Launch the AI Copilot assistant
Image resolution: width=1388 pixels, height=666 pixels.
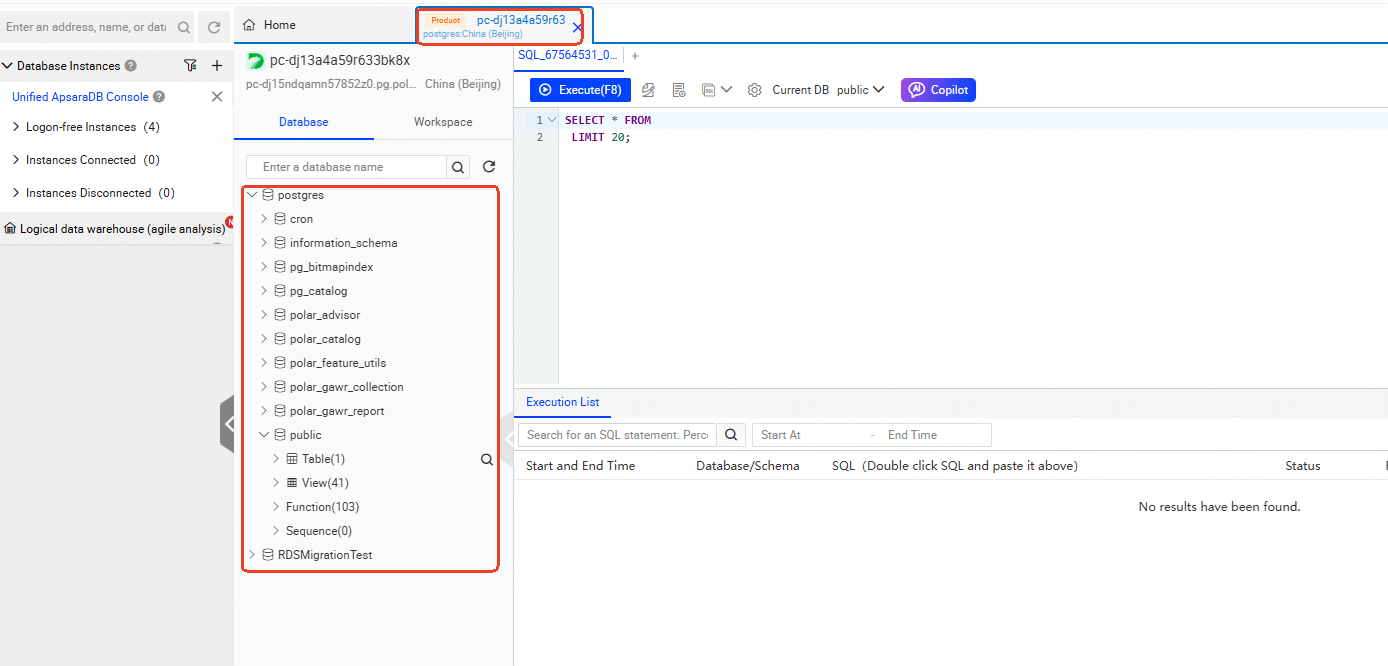(938, 90)
